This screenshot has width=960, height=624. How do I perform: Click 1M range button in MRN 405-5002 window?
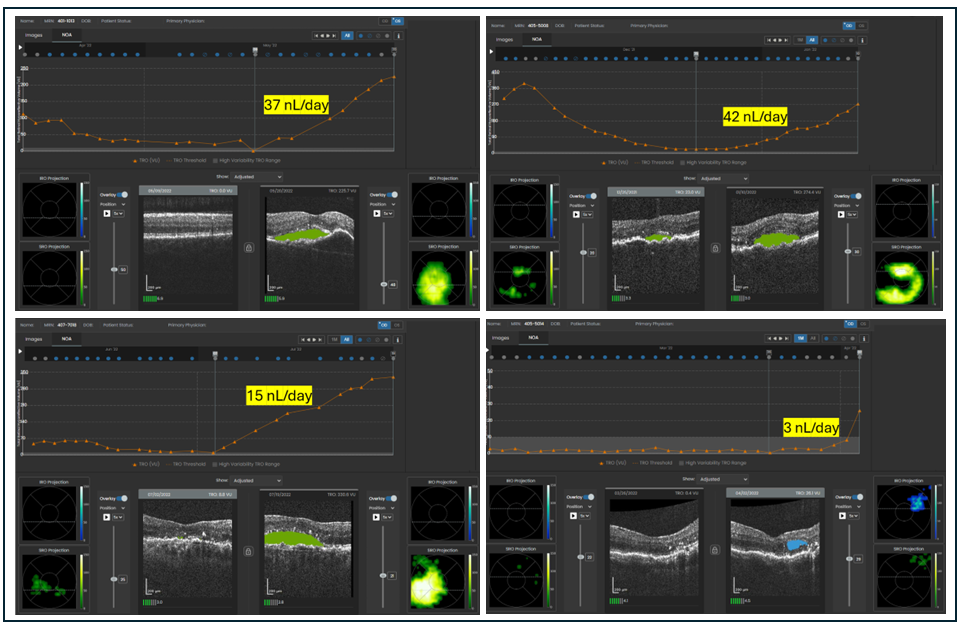click(x=800, y=40)
